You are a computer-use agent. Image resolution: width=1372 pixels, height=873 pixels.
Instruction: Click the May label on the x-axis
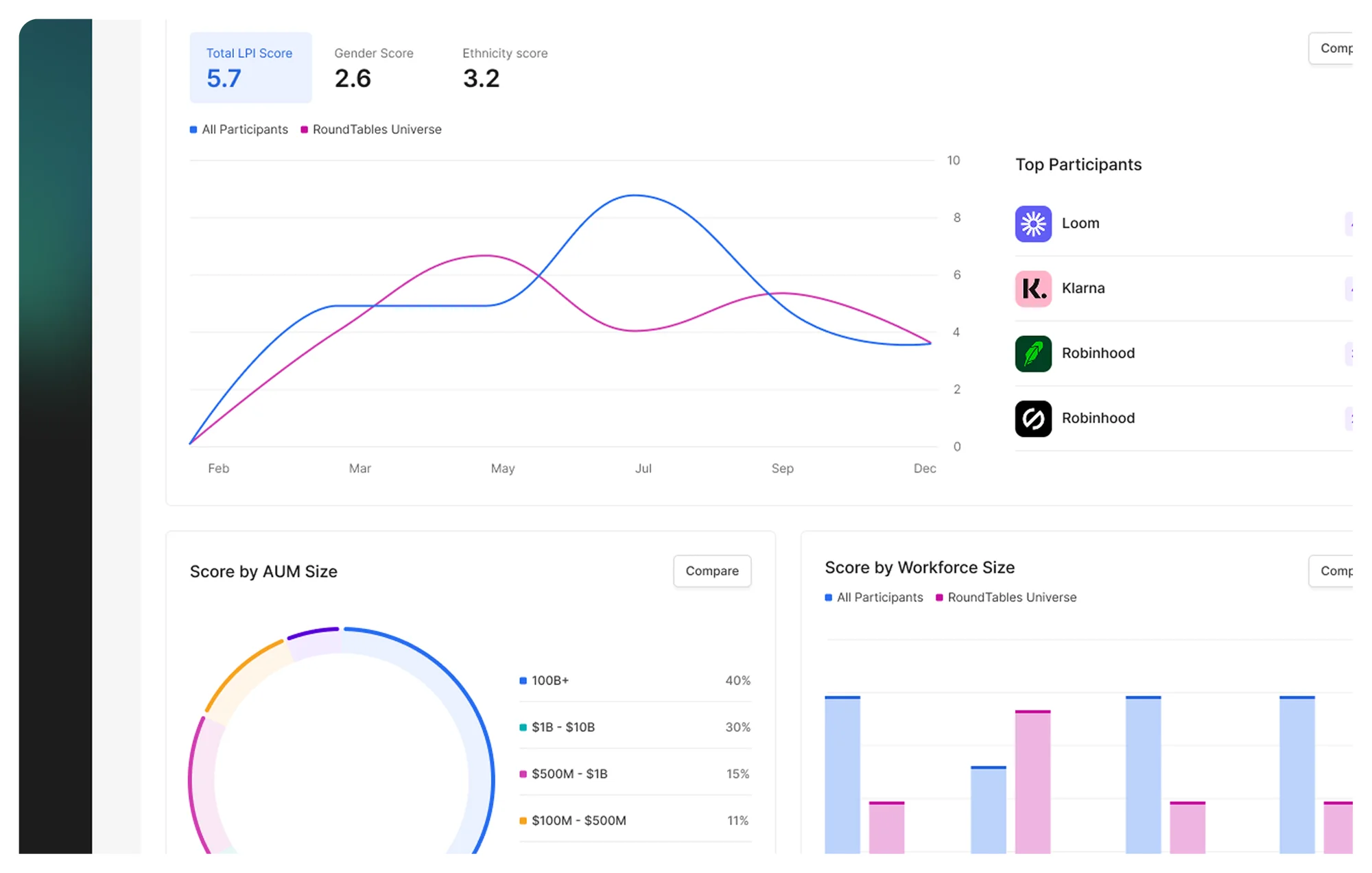[503, 468]
